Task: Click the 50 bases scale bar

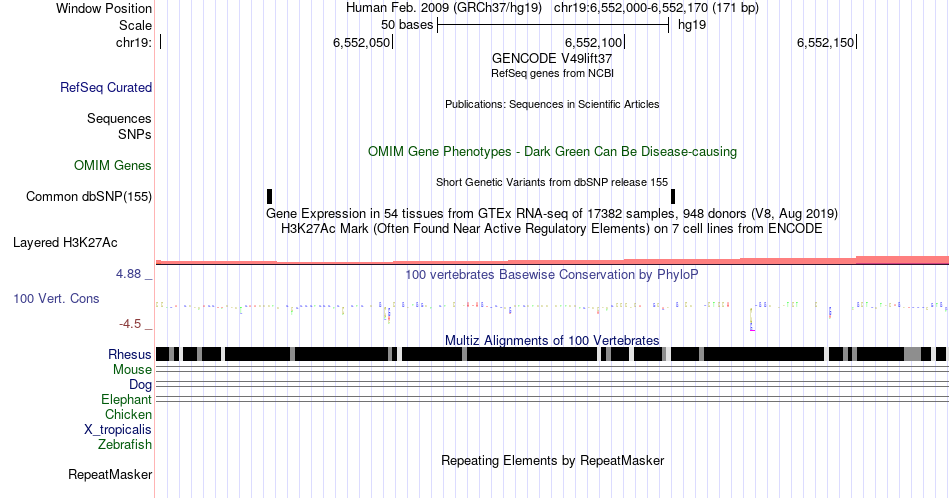Action: pos(553,25)
